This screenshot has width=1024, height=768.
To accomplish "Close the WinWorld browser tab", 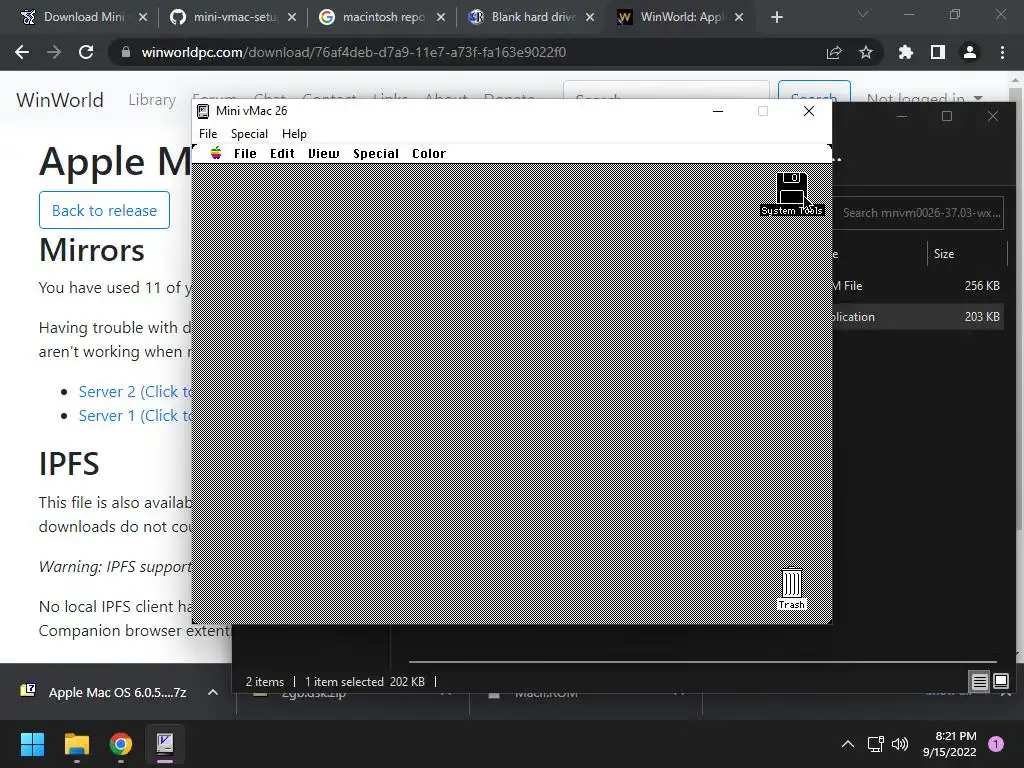I will click(x=739, y=17).
